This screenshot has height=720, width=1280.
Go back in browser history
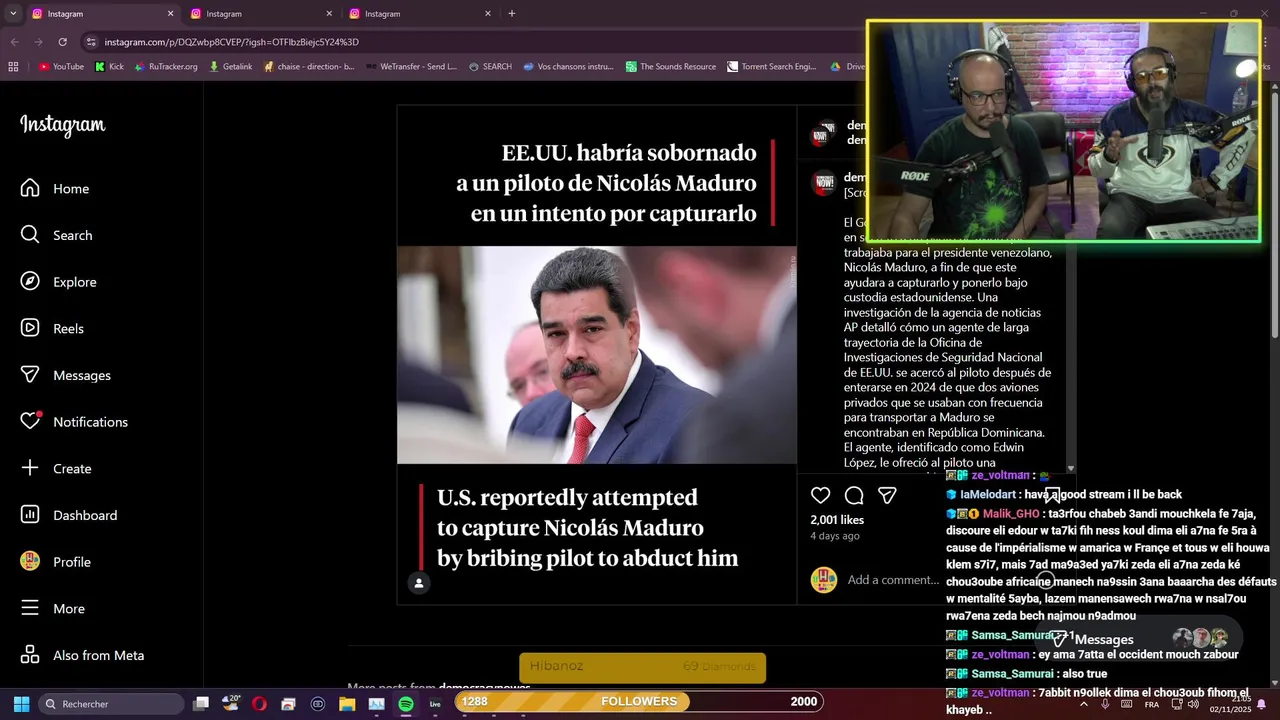[x=14, y=42]
